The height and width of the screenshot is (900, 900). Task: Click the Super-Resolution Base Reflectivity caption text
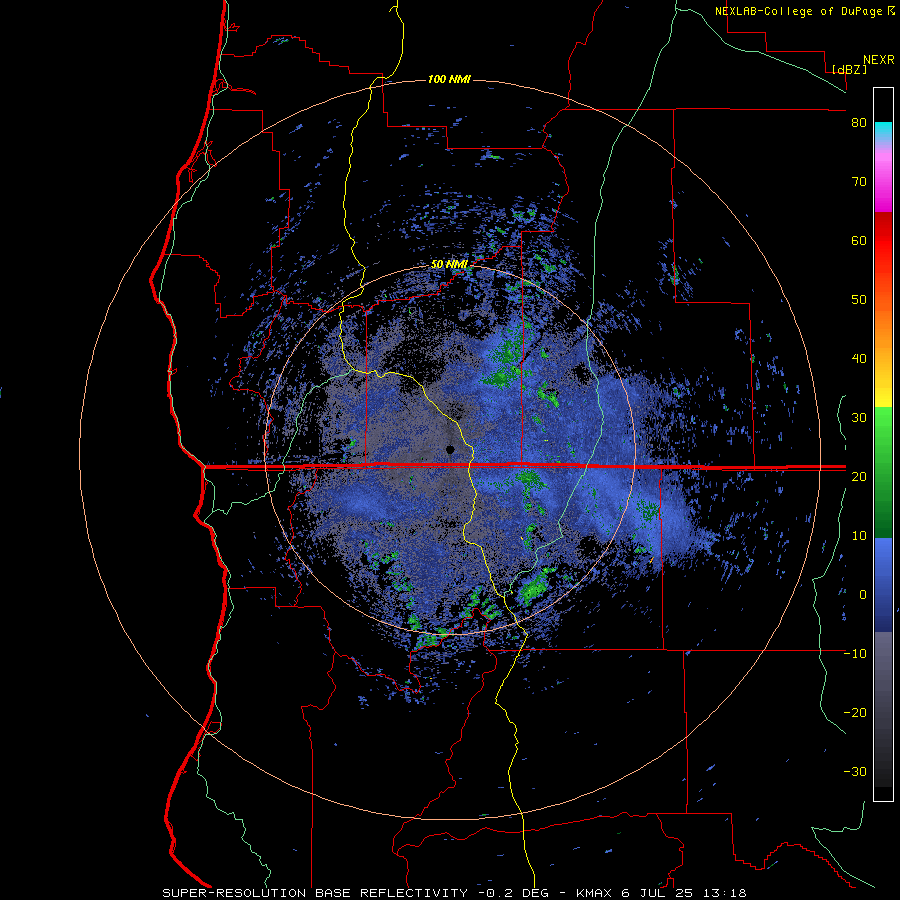[315, 893]
